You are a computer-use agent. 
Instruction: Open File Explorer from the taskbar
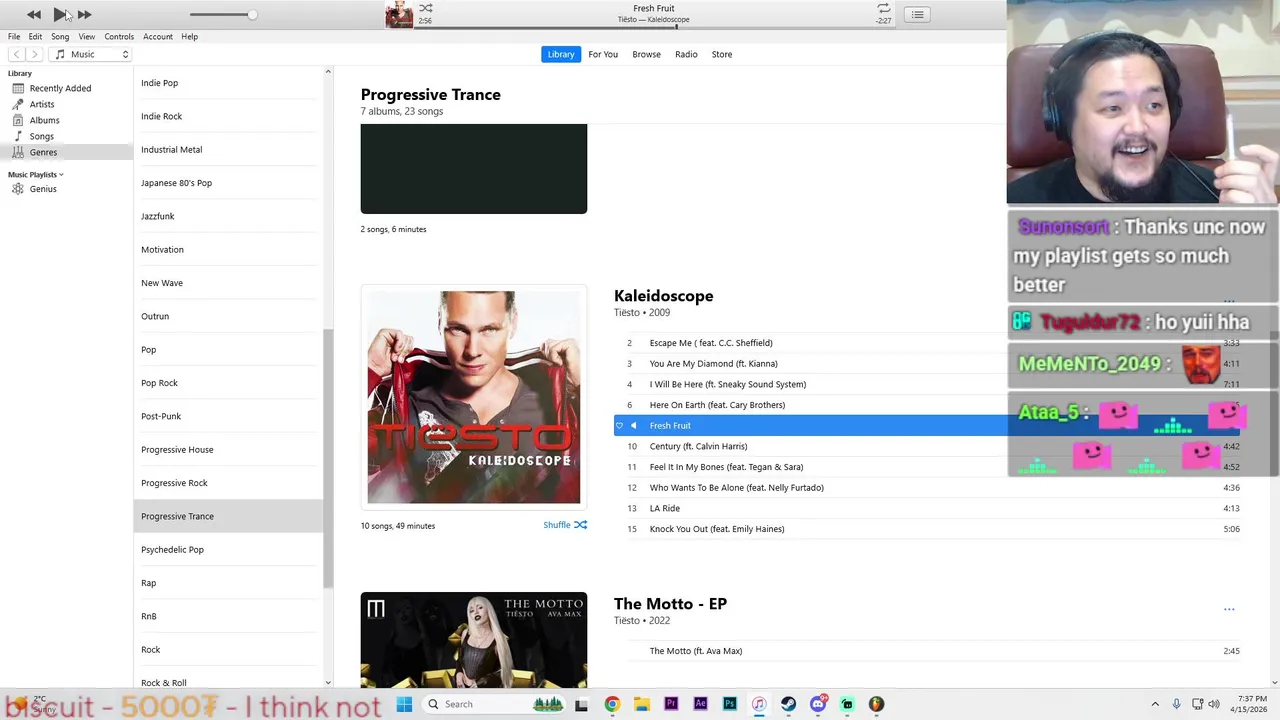(x=641, y=704)
